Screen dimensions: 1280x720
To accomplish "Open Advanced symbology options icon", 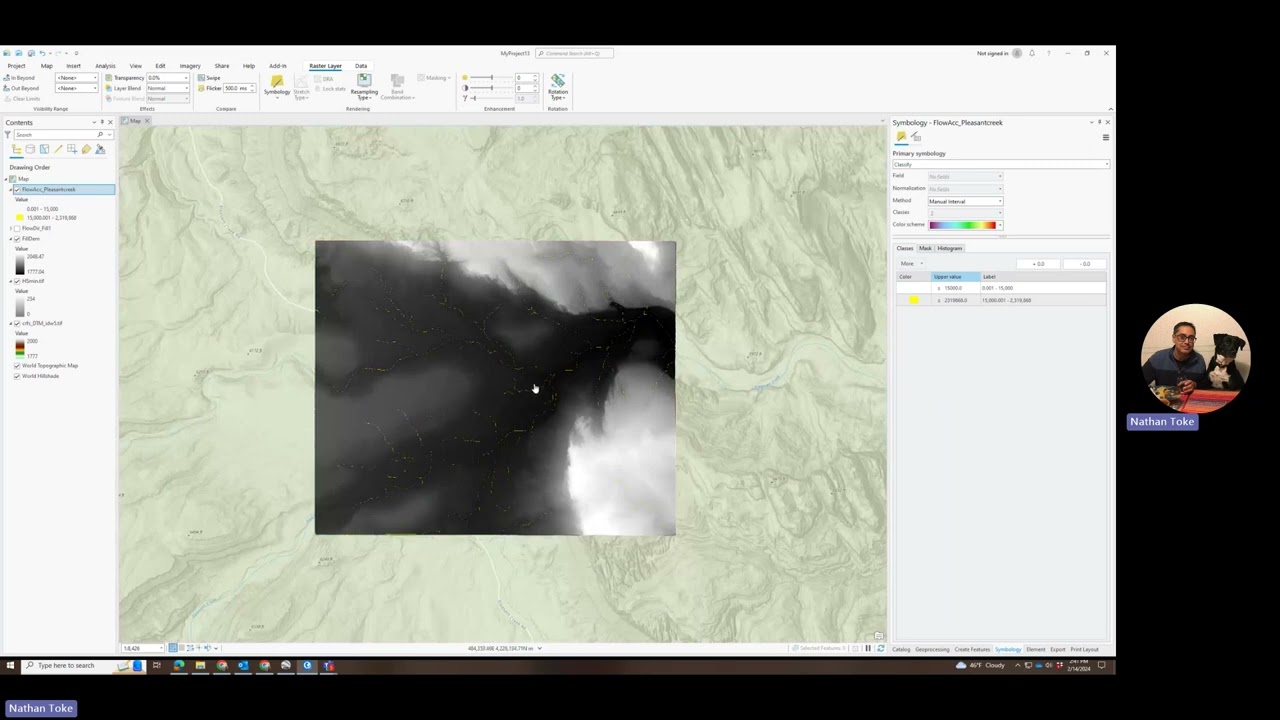I will coord(916,137).
